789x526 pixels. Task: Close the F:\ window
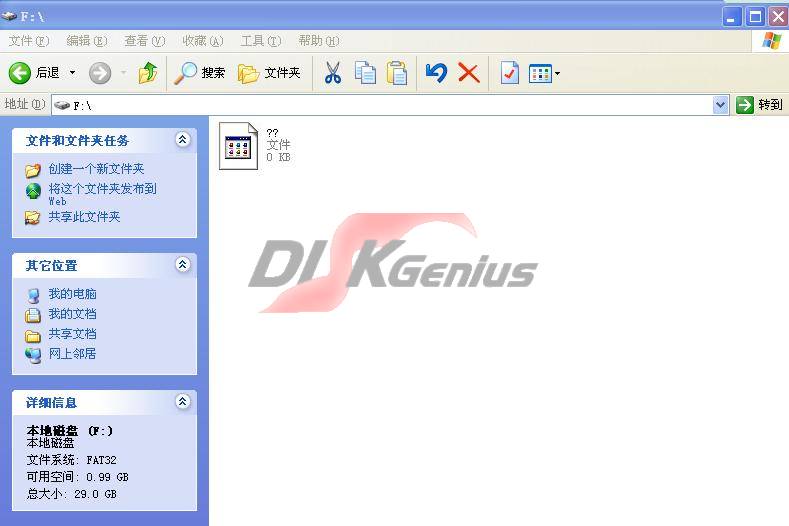tap(778, 17)
